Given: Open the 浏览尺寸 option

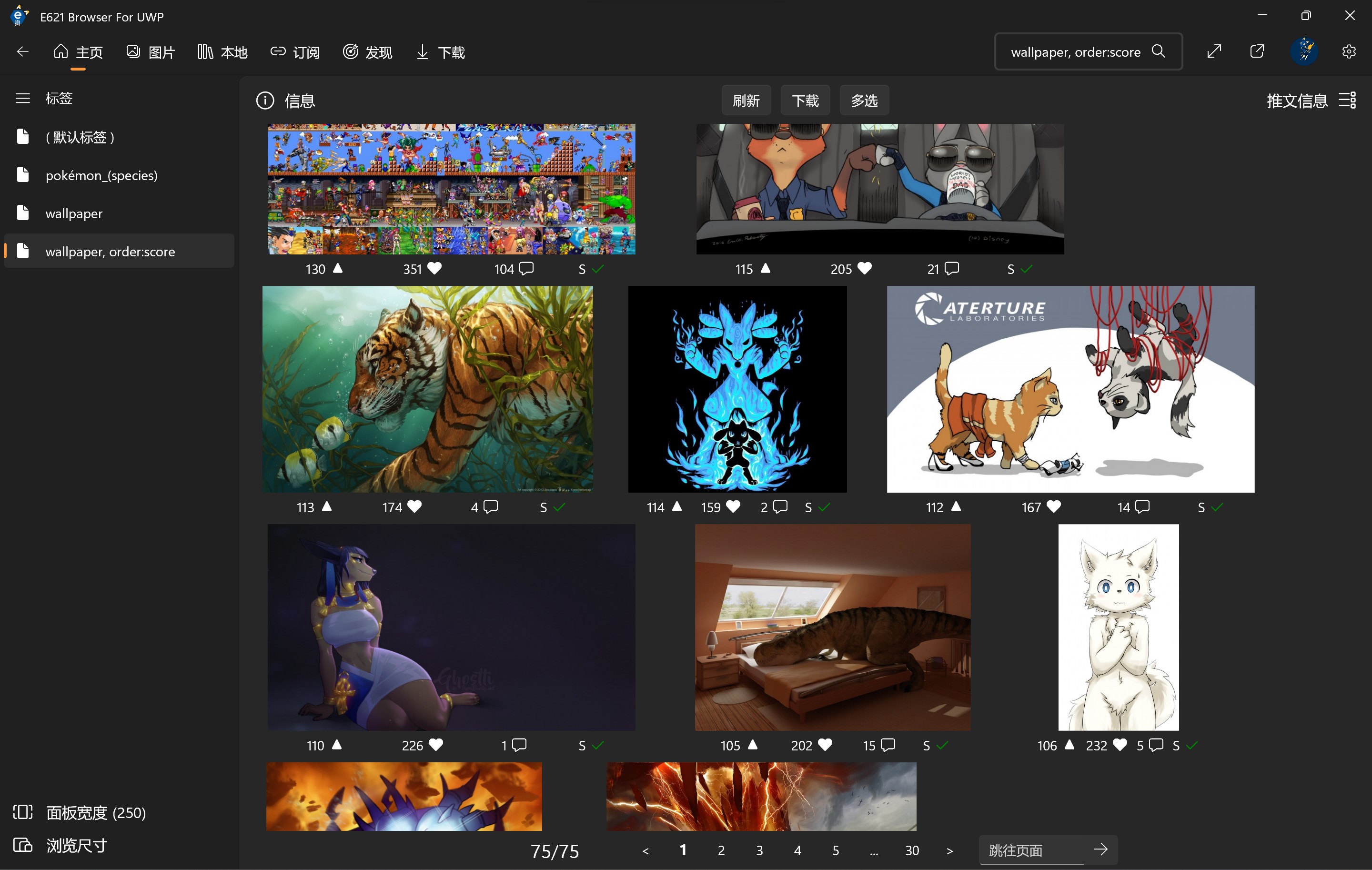Looking at the screenshot, I should [x=76, y=845].
